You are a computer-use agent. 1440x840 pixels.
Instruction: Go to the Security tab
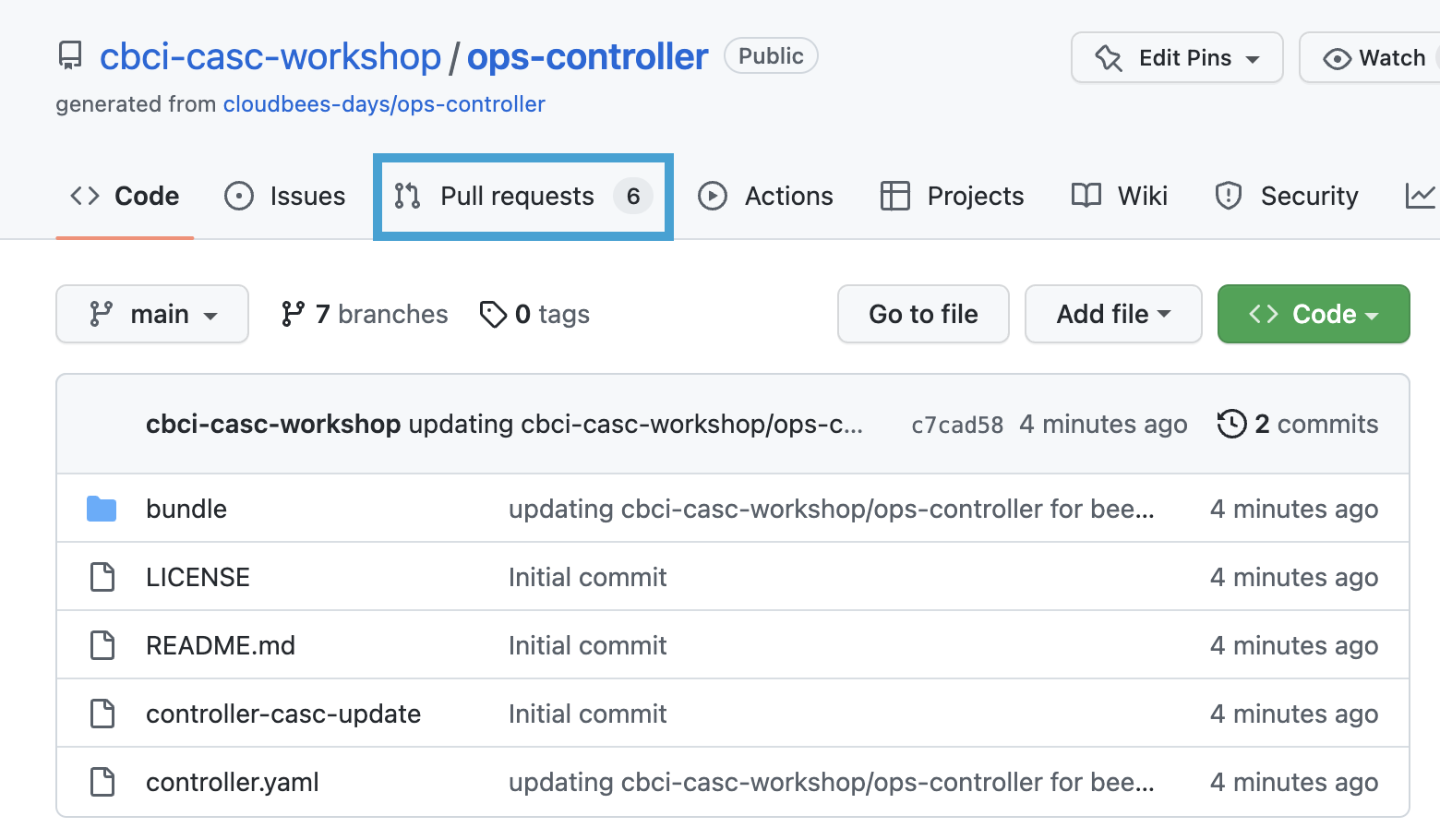(x=1287, y=196)
